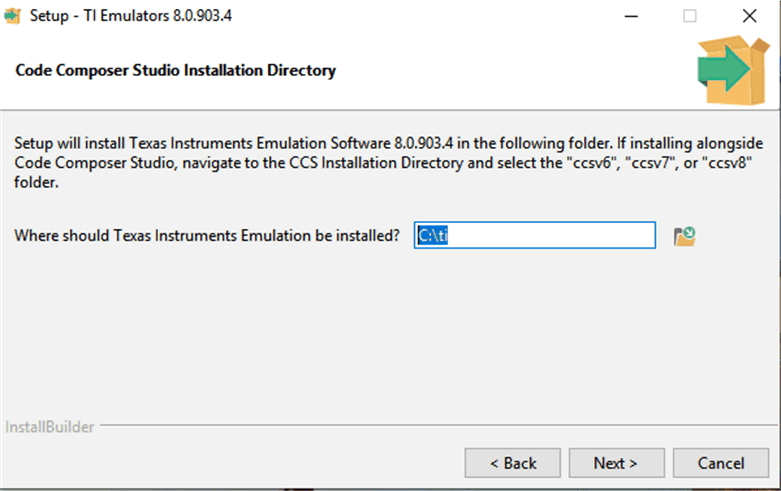Screen dimensions: 781x491
Task: Click the highlighted C:\ti path text
Action: click(x=432, y=236)
